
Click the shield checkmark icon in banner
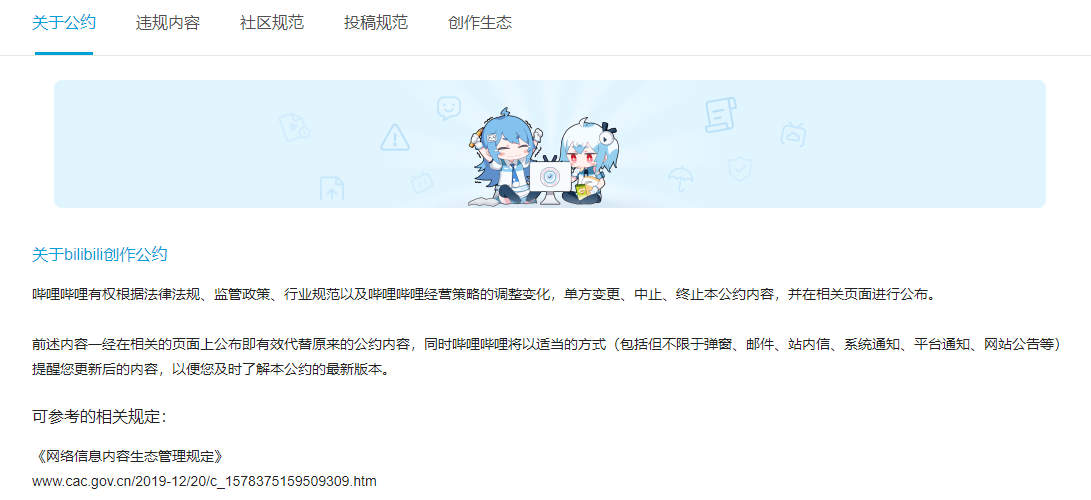pyautogui.click(x=740, y=169)
